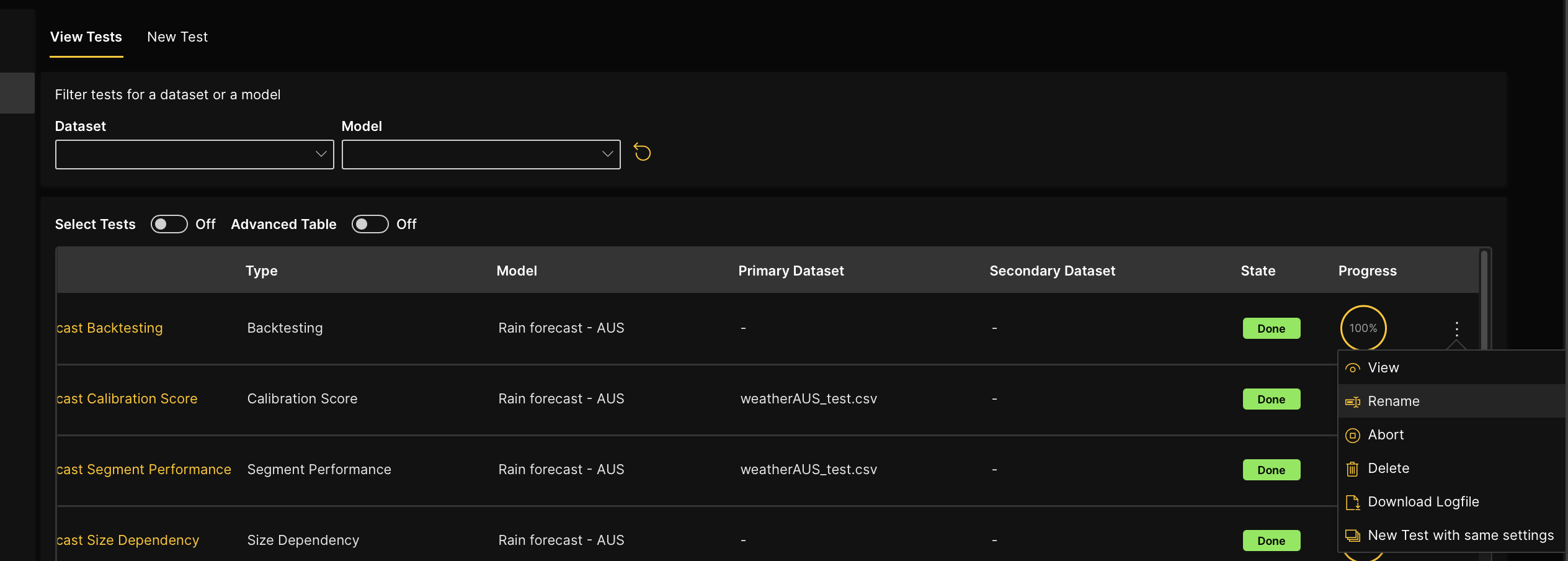The height and width of the screenshot is (561, 1568).
Task: Open the Dataset filter dropdown
Action: click(194, 155)
